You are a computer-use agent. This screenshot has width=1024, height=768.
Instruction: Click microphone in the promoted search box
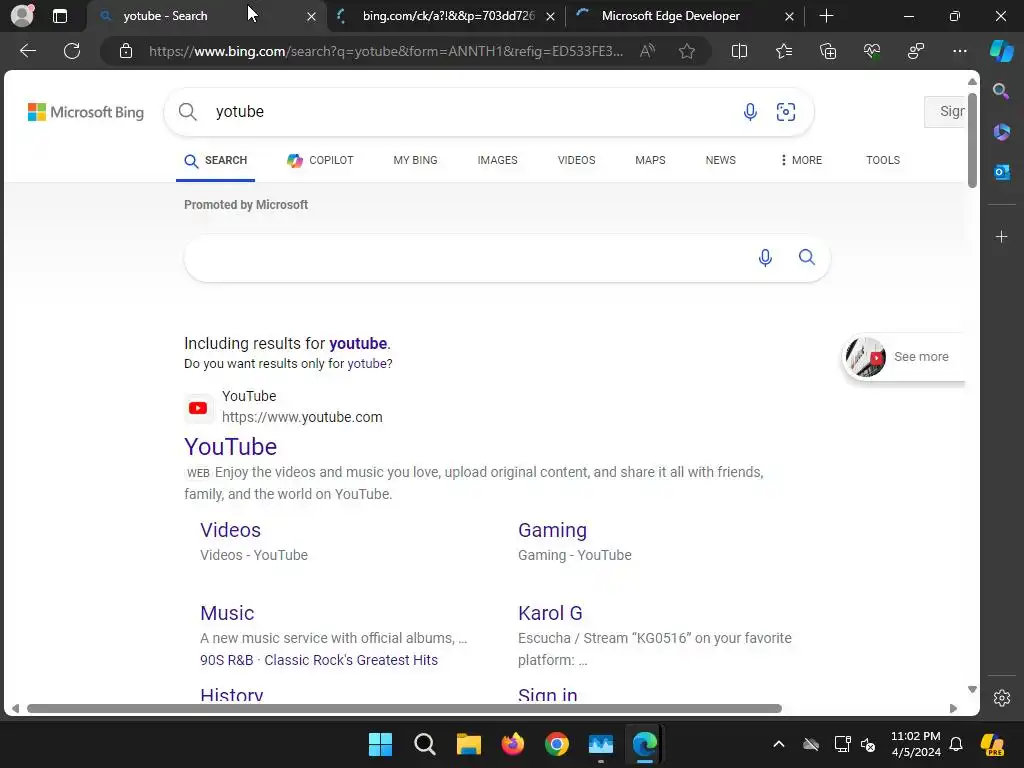[765, 257]
